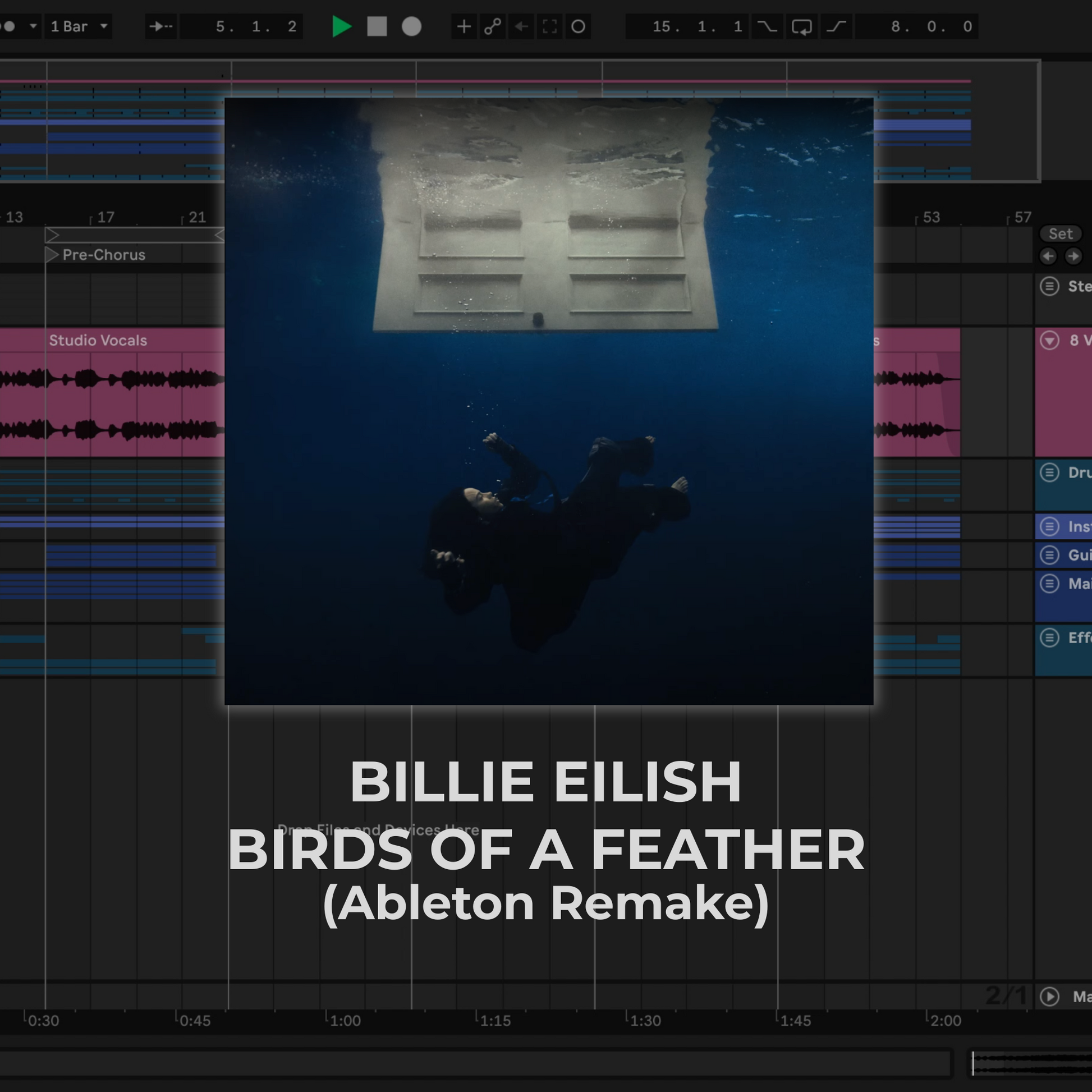Click the Billie Eilish album cover image
The width and height of the screenshot is (1092, 1092).
coord(549,401)
